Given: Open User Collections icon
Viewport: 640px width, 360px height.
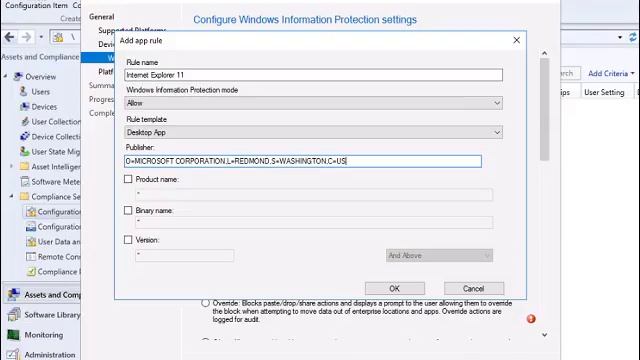Looking at the screenshot, I should pos(25,122).
